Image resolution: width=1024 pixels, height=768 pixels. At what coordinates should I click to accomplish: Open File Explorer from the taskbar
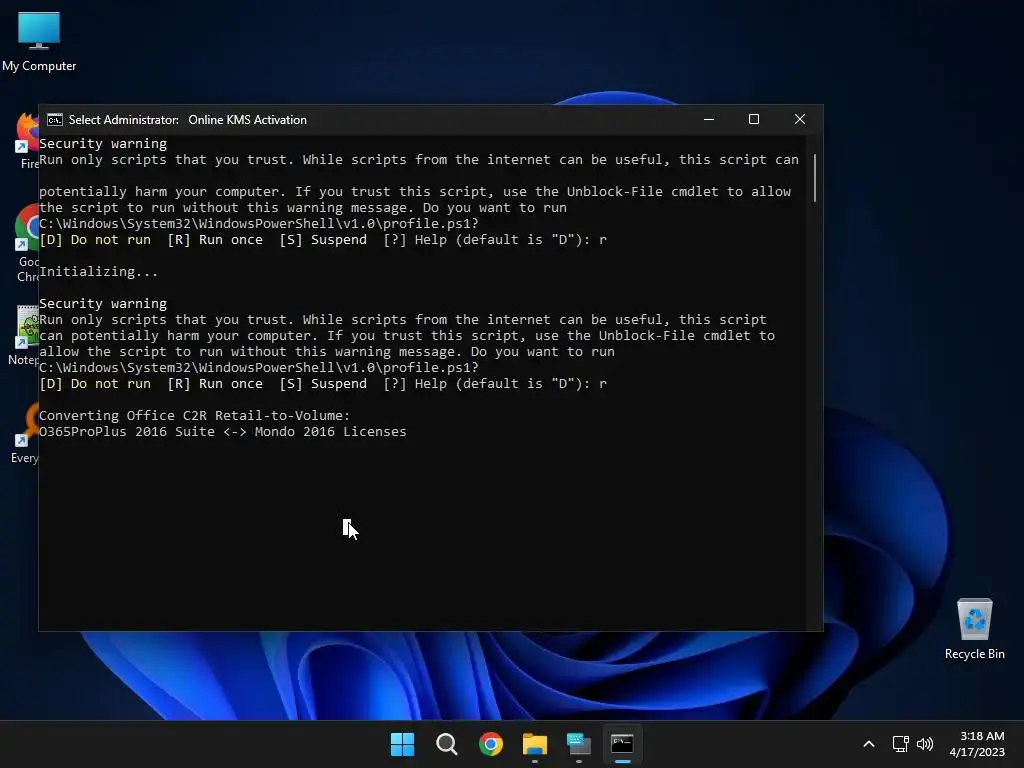535,744
